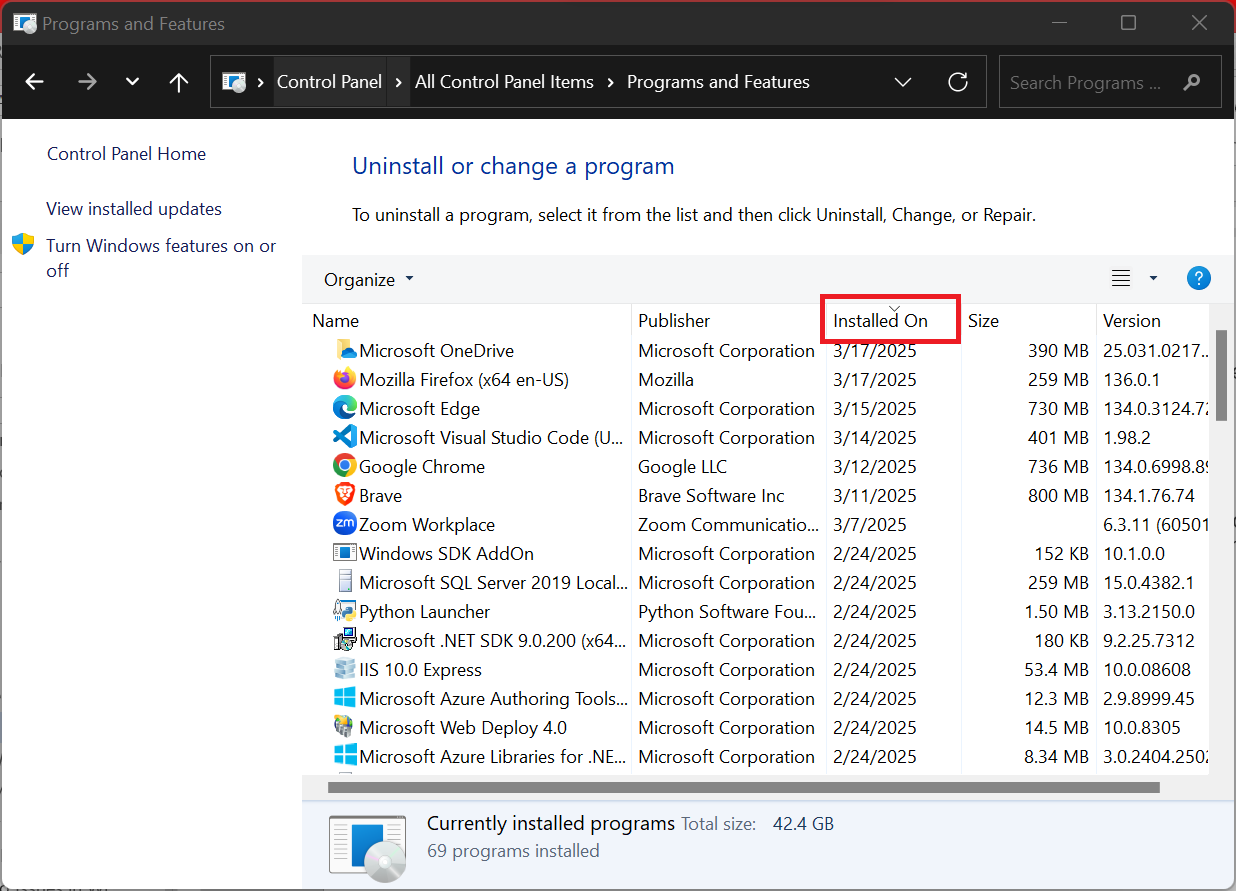This screenshot has width=1236, height=891.
Task: Go up one level with up arrow
Action: (x=179, y=82)
